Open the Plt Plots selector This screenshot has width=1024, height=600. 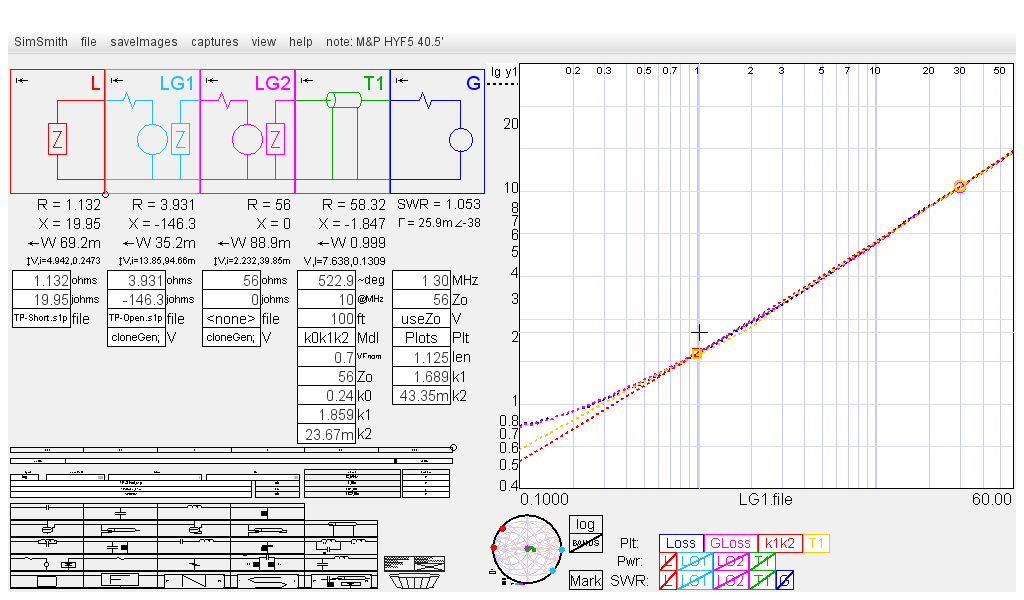pyautogui.click(x=421, y=338)
